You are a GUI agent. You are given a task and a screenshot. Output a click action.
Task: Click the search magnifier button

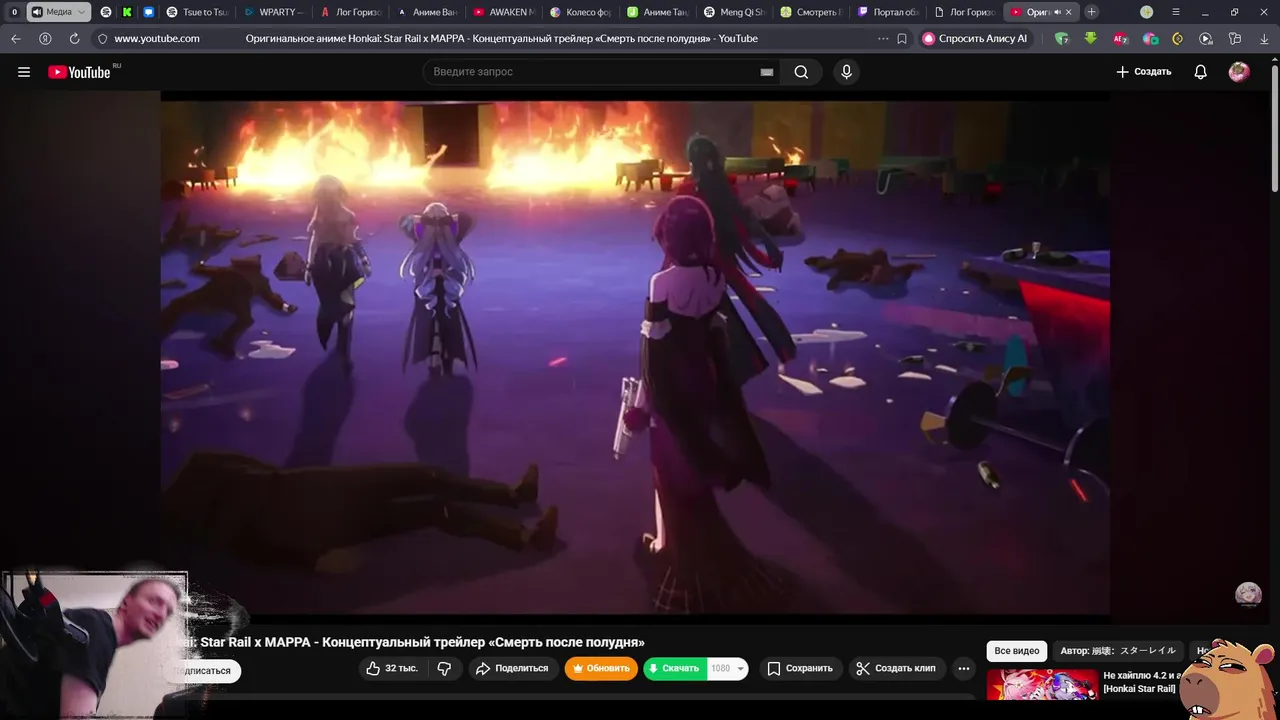point(801,72)
